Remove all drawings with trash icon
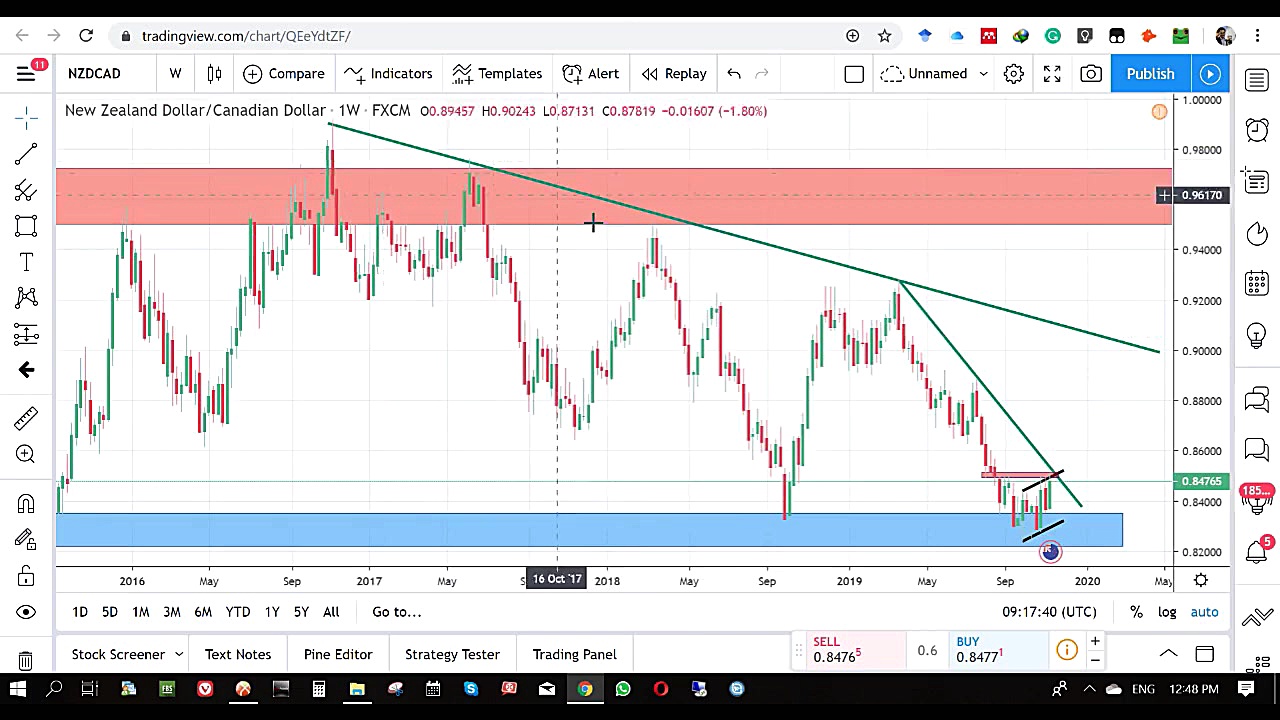This screenshot has width=1280, height=720. 26,660
